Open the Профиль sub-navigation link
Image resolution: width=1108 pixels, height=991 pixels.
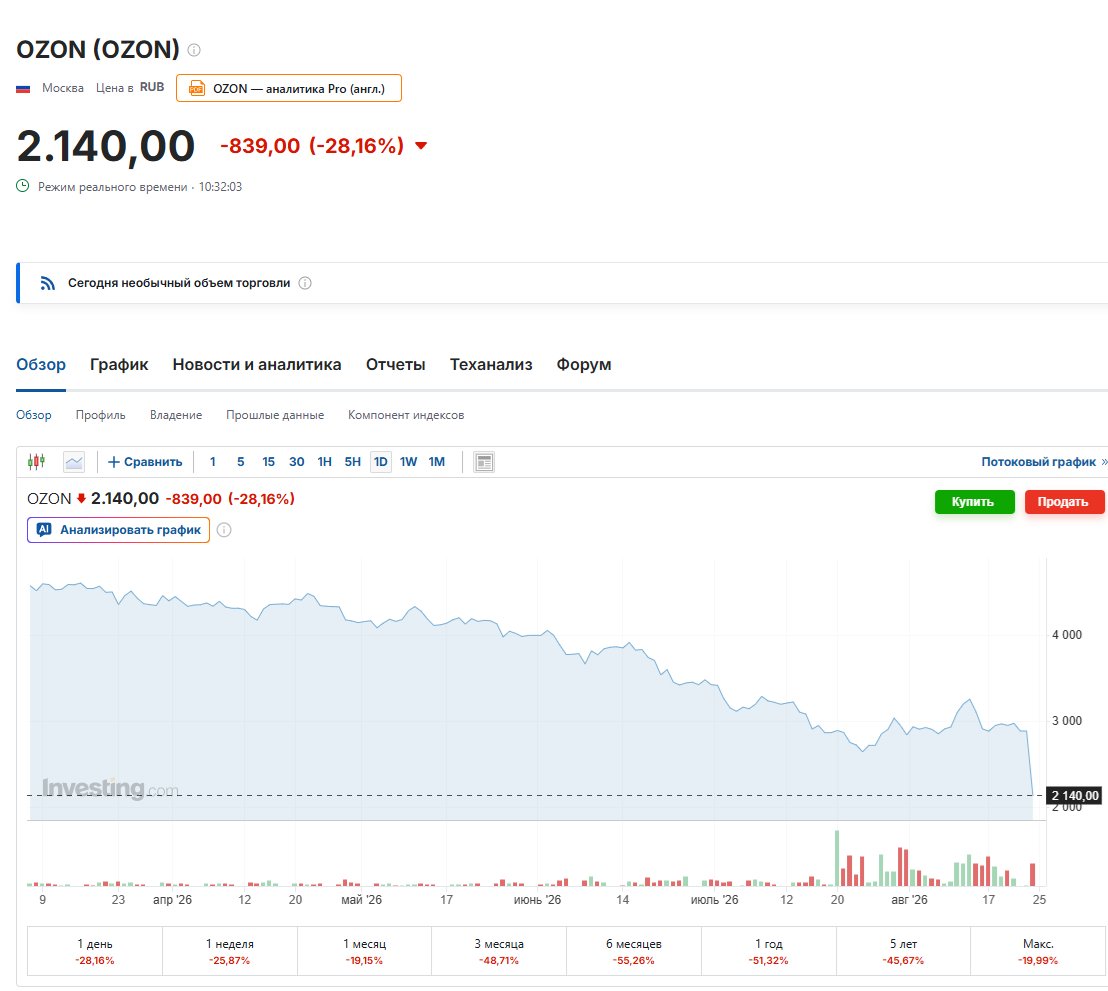tap(100, 415)
